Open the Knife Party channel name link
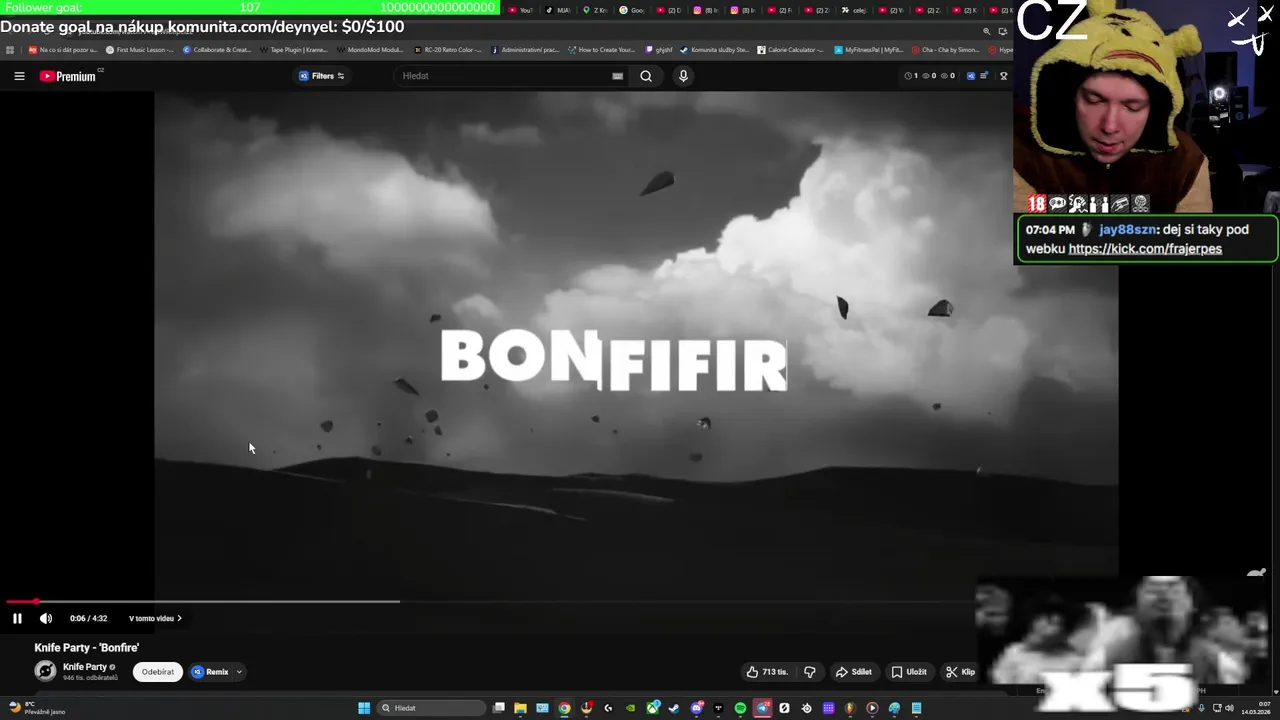Screen dimensions: 1280x720 (85, 667)
